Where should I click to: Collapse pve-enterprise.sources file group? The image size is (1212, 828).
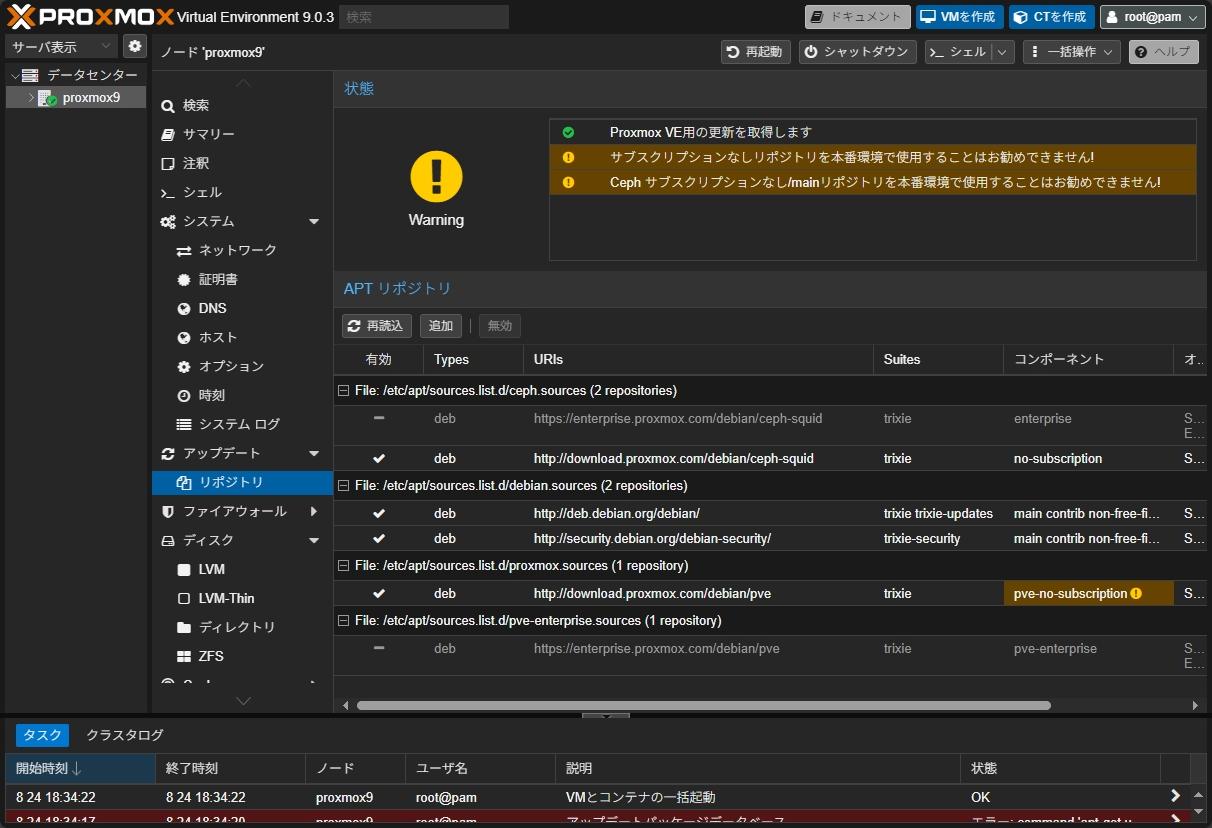coord(344,621)
